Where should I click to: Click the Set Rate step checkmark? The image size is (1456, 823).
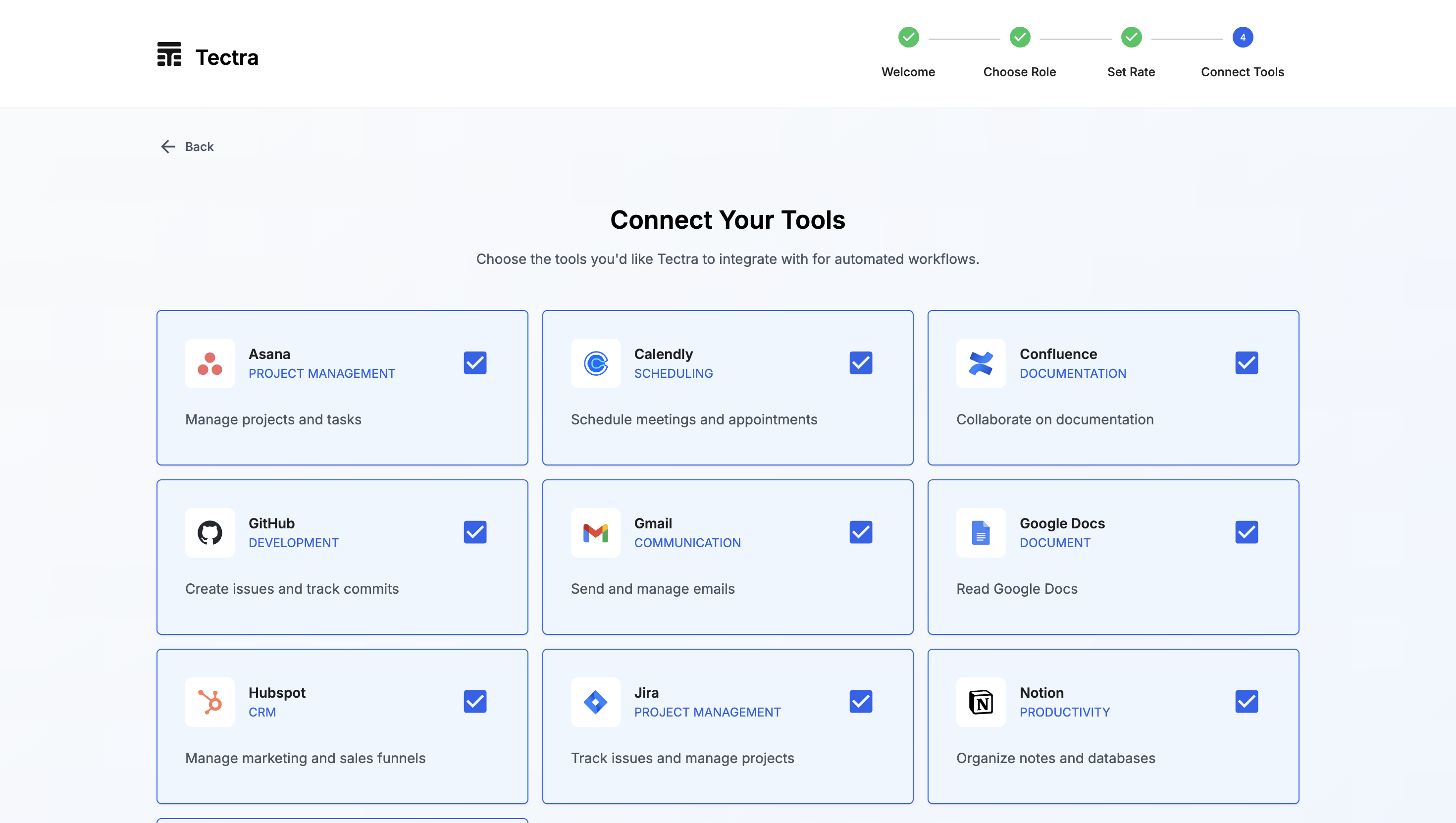point(1131,37)
